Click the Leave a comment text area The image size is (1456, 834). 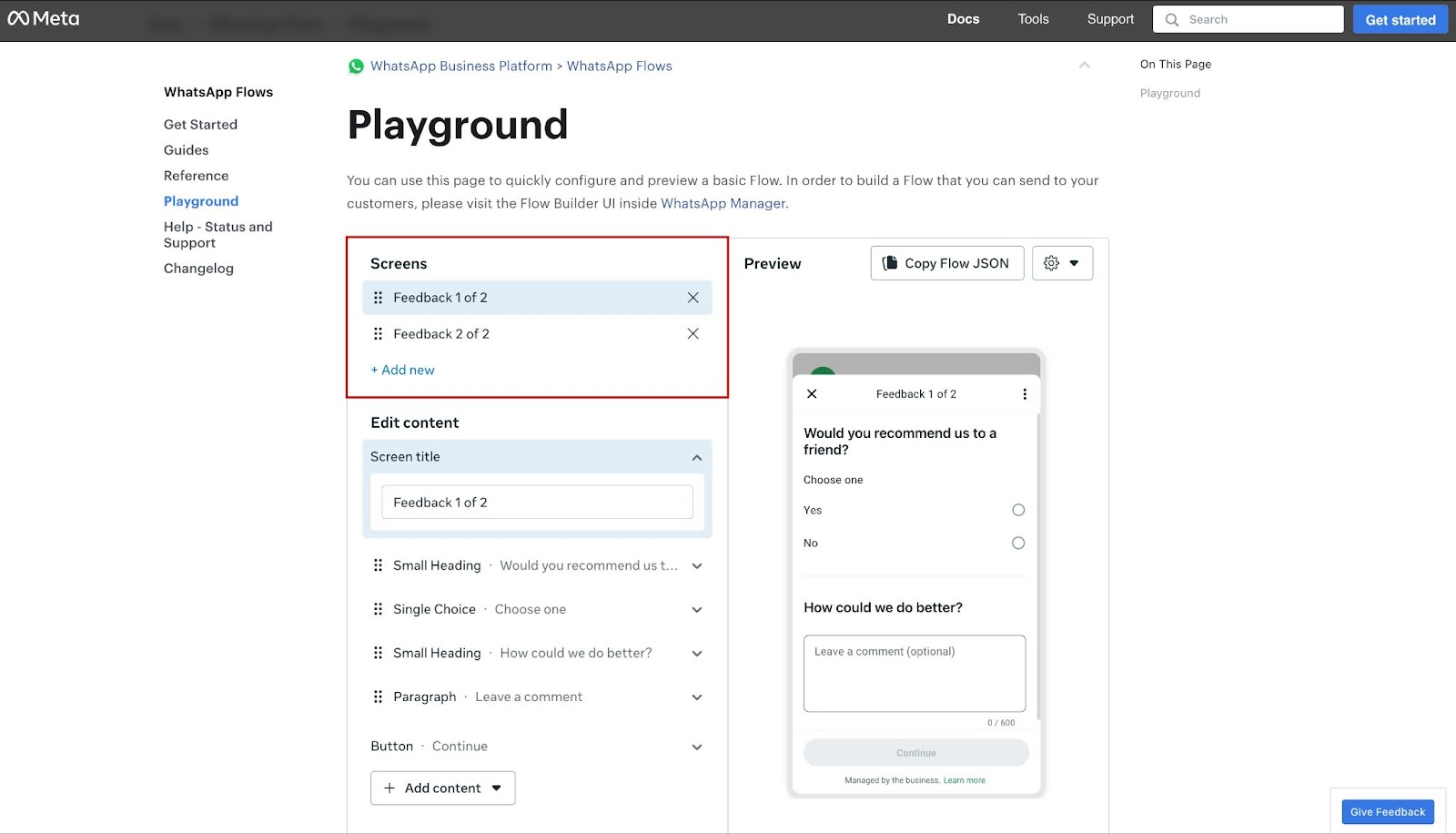coord(915,674)
